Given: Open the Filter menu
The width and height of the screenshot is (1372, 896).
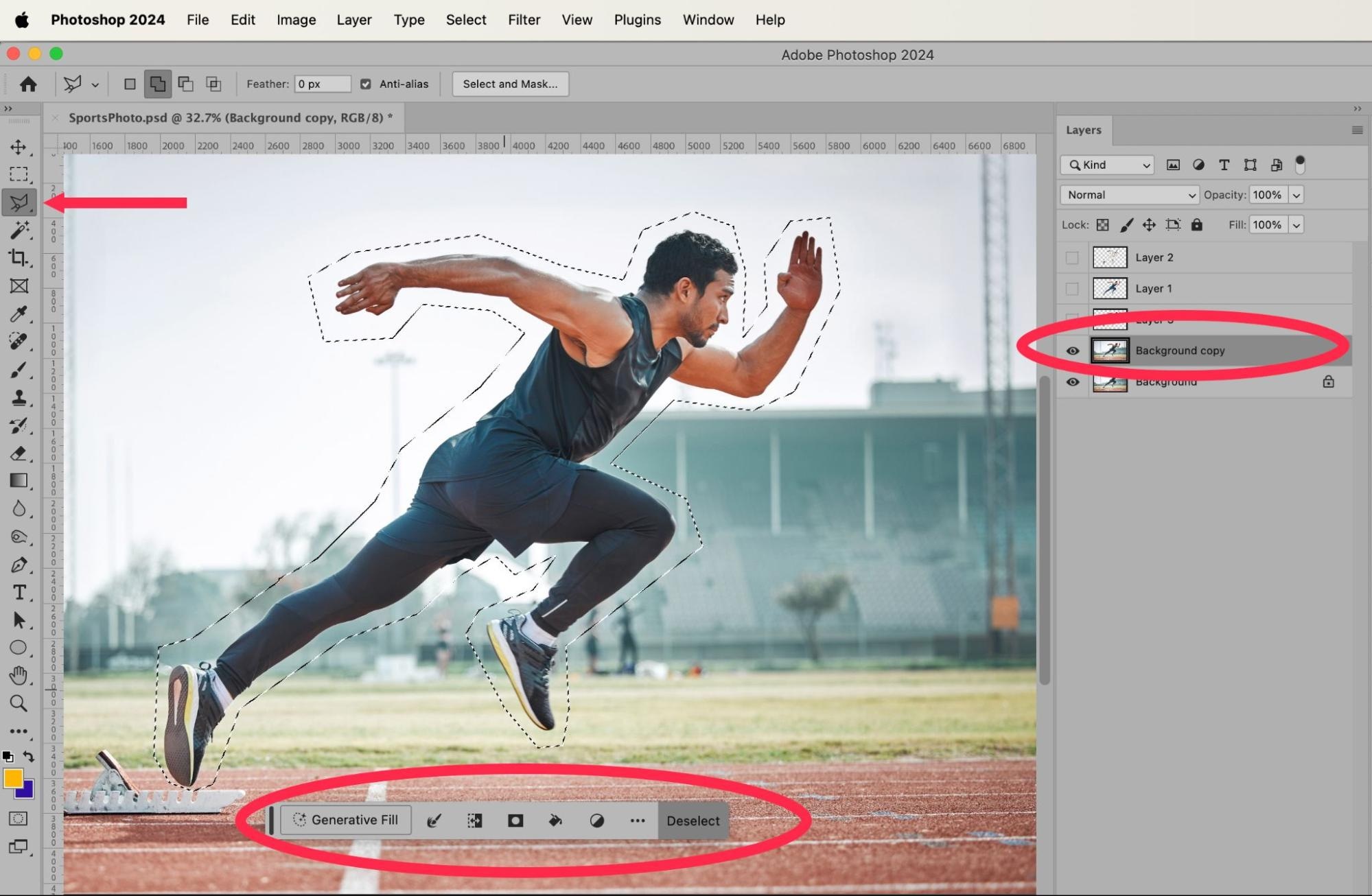Looking at the screenshot, I should [x=524, y=20].
